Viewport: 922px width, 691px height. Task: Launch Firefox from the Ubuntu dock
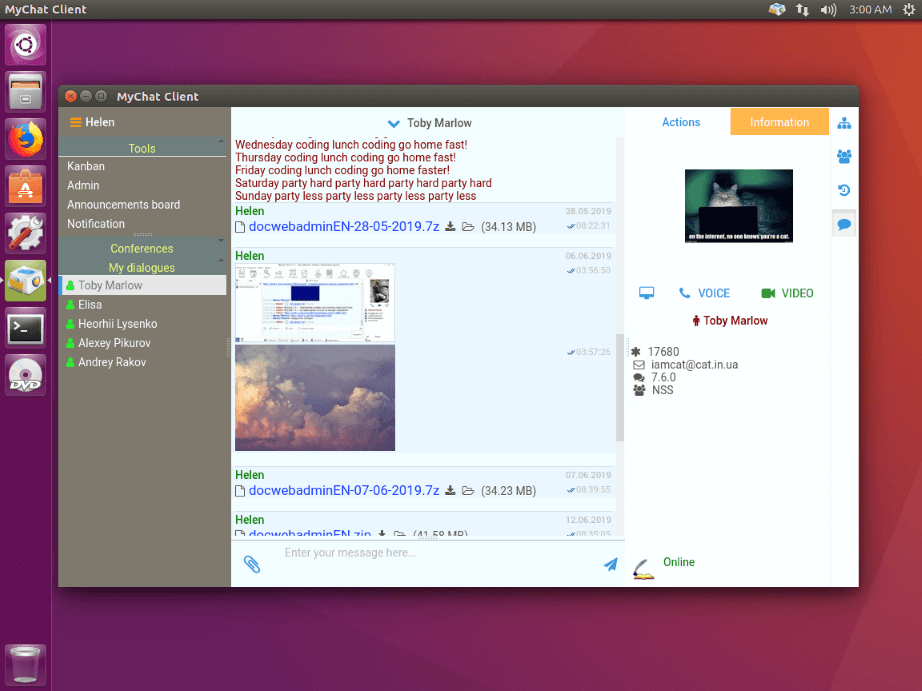pos(24,138)
